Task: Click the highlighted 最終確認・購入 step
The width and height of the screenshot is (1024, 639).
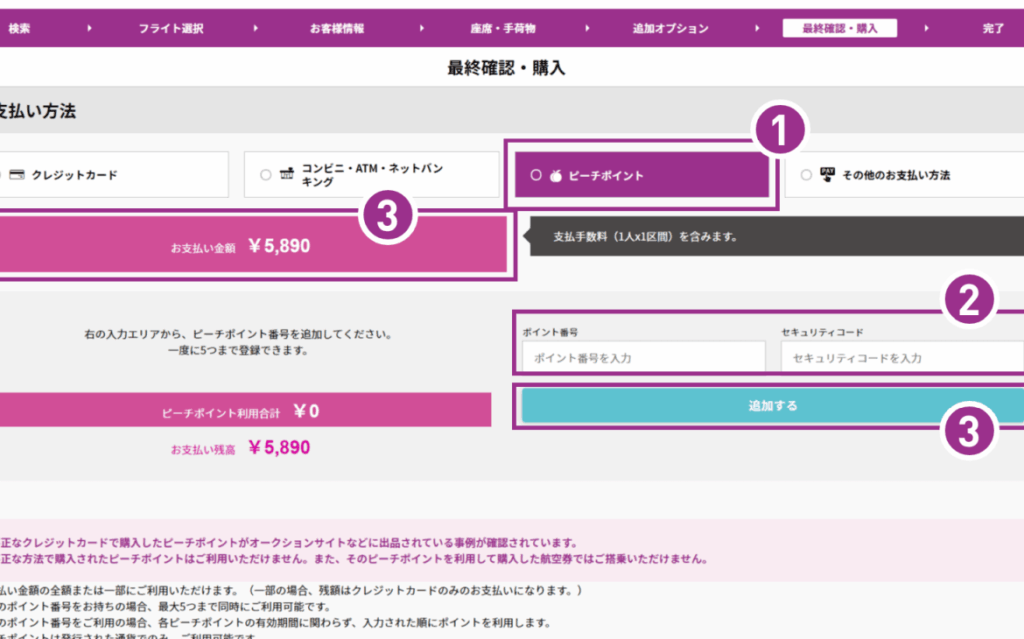Action: (x=839, y=28)
